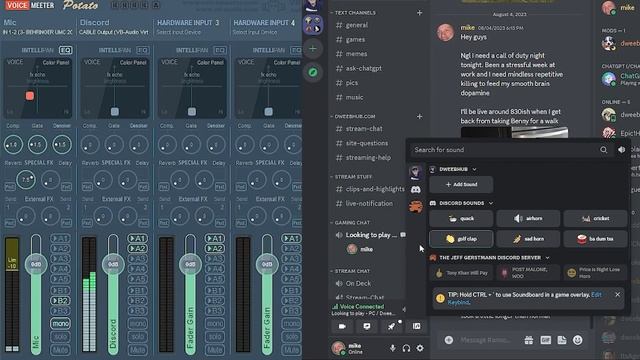Image resolution: width=640 pixels, height=360 pixels.
Task: Click Add Sound button
Action: [x=461, y=184]
